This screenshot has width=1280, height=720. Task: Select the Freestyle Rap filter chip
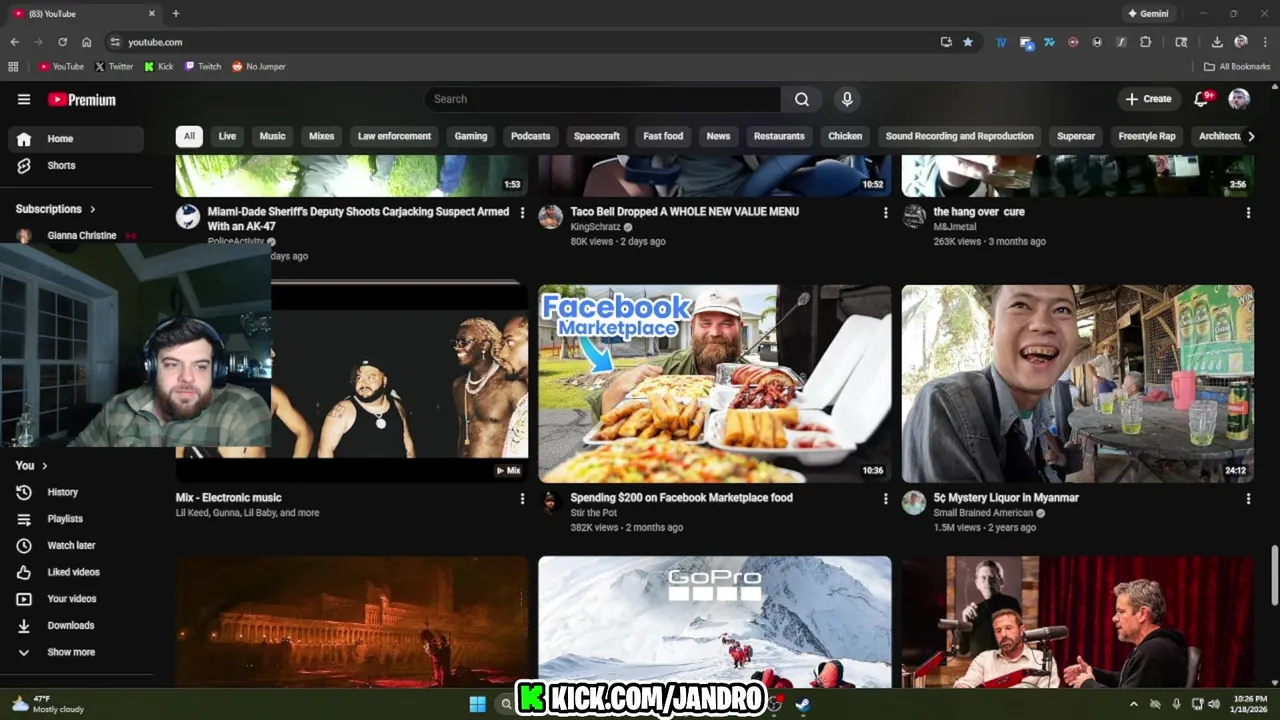1147,136
